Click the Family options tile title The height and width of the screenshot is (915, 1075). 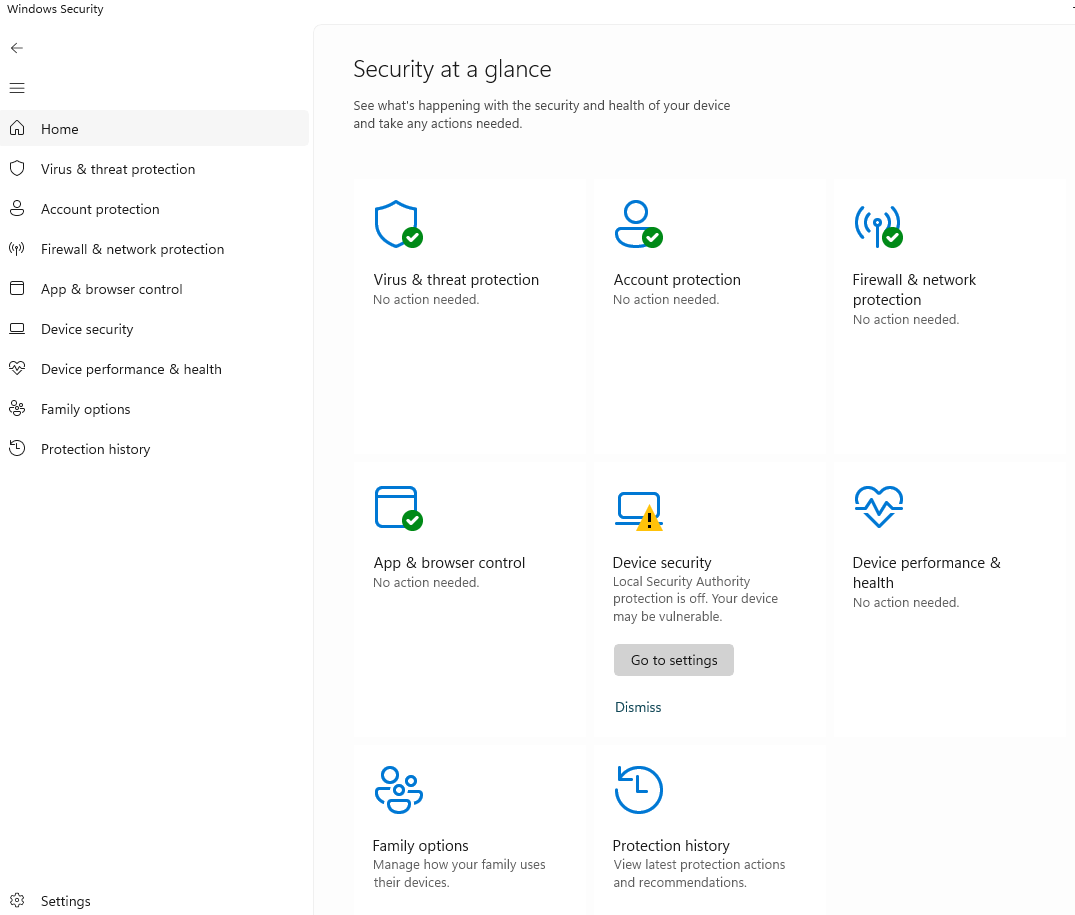420,845
